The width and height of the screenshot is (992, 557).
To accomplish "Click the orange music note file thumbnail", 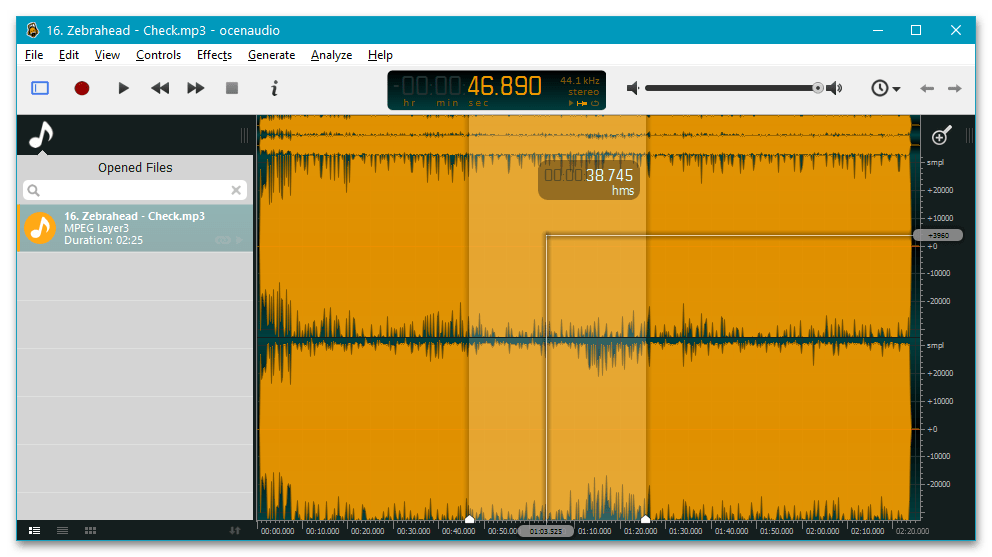I will pos(40,228).
